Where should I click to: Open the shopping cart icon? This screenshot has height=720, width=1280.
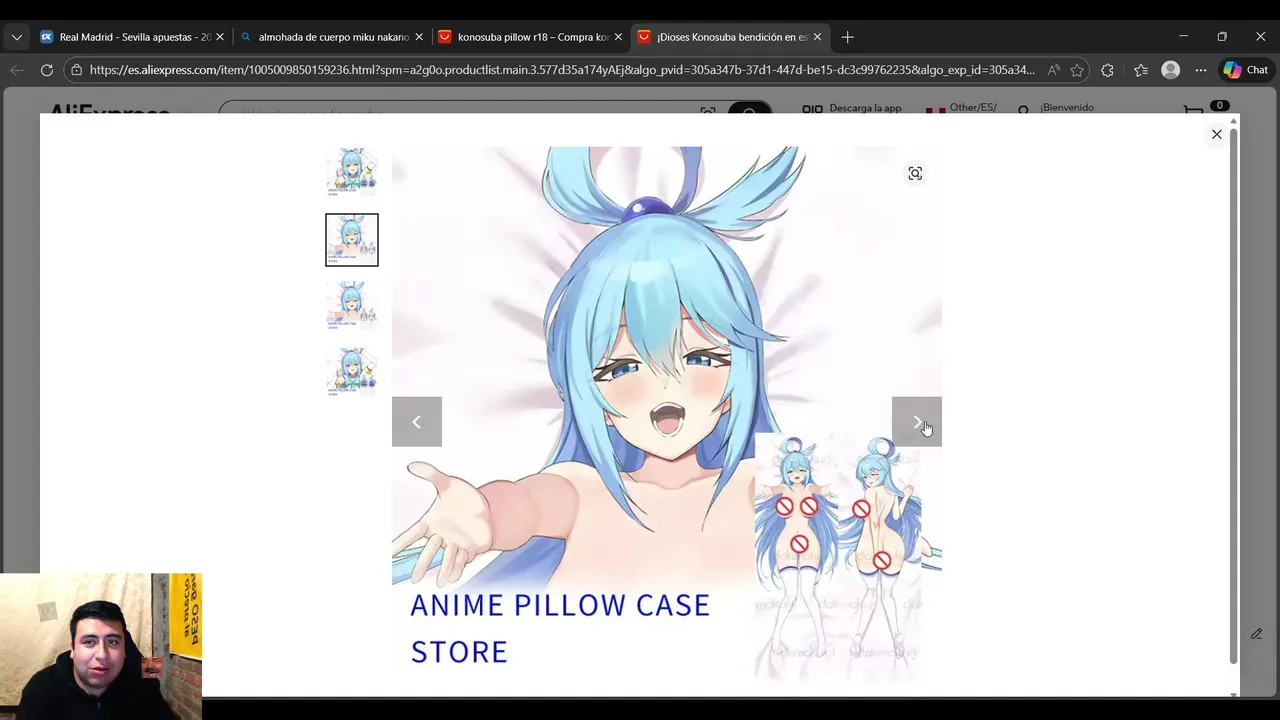coord(1194,109)
